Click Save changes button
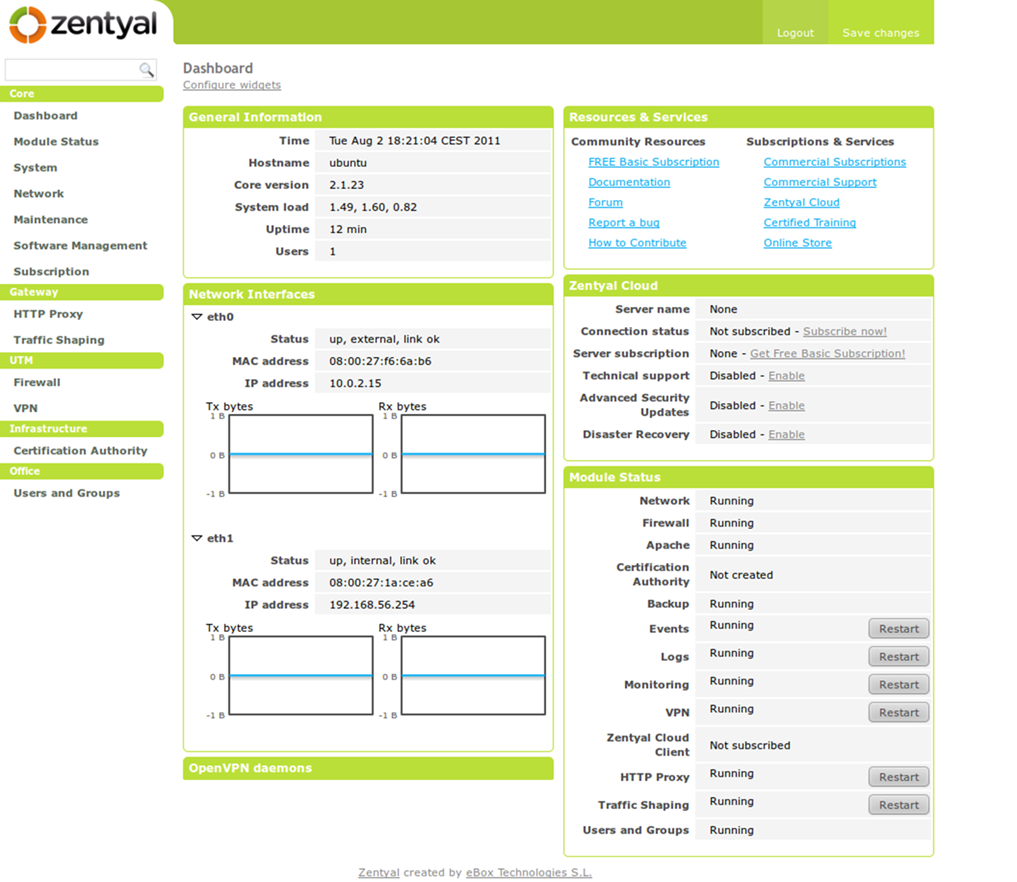This screenshot has width=1017, height=882. coord(880,33)
